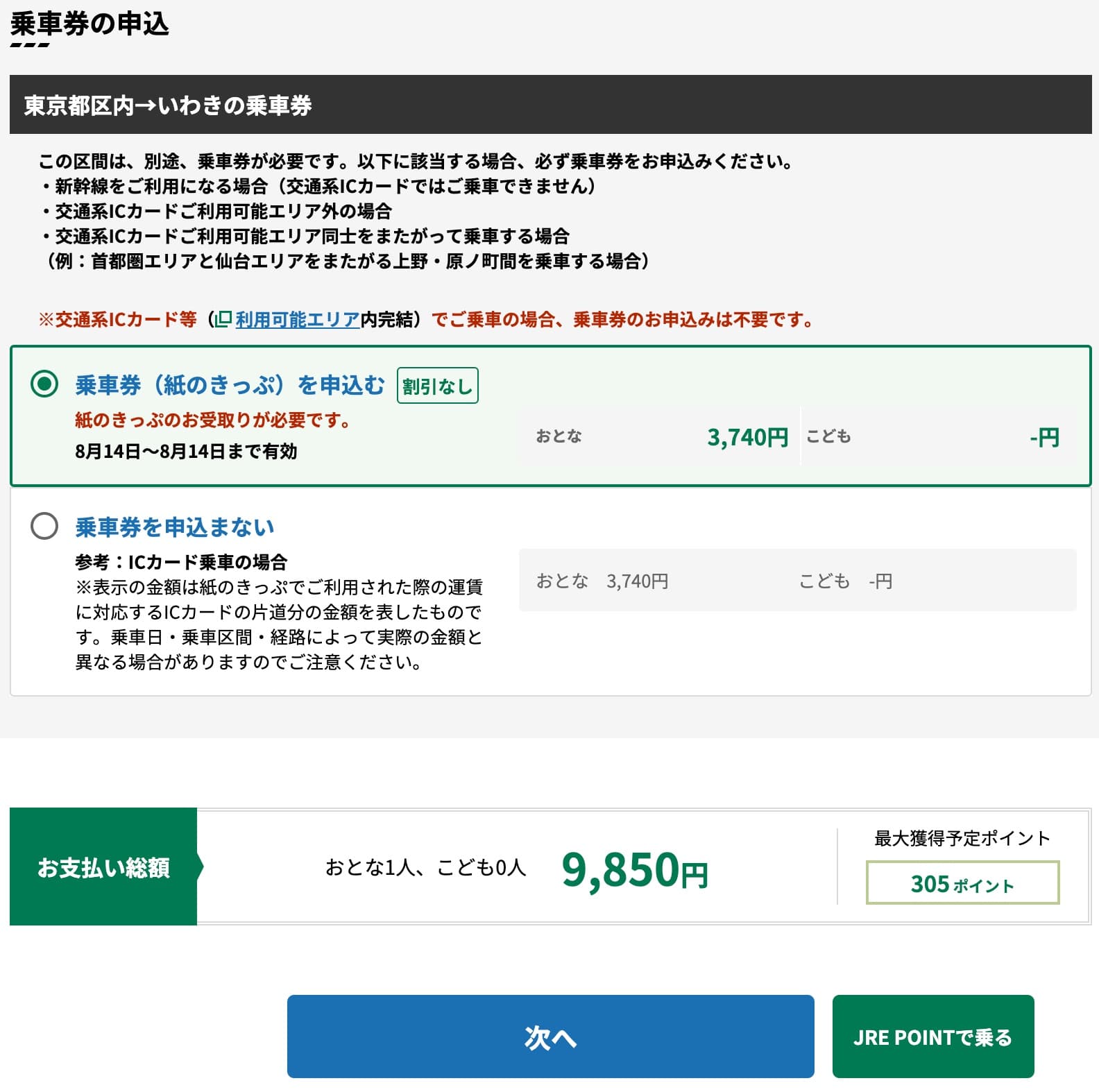Click the JRE POINTで乗る button
The width and height of the screenshot is (1099, 1092).
click(933, 1036)
